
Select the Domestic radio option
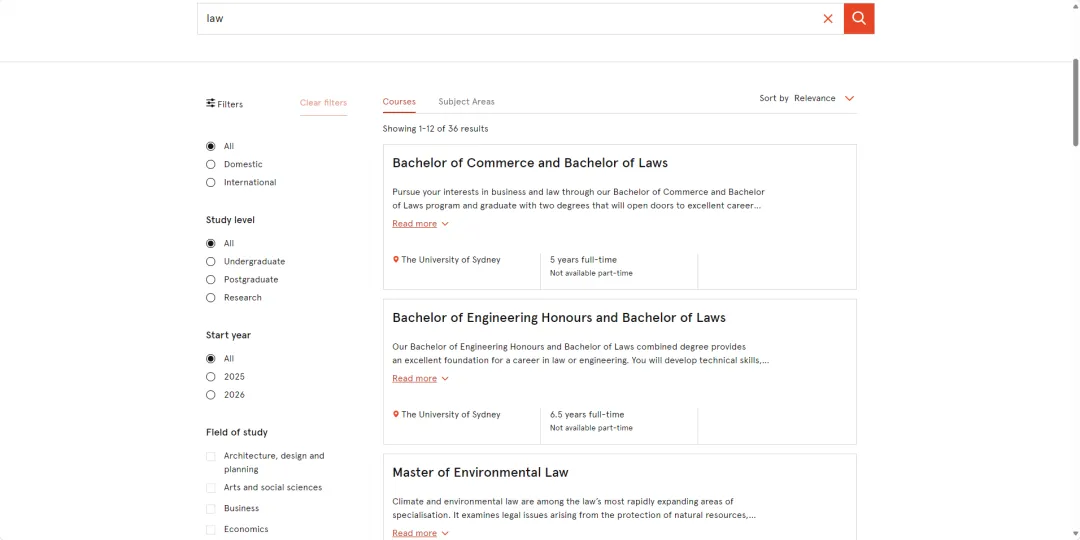pyautogui.click(x=211, y=164)
